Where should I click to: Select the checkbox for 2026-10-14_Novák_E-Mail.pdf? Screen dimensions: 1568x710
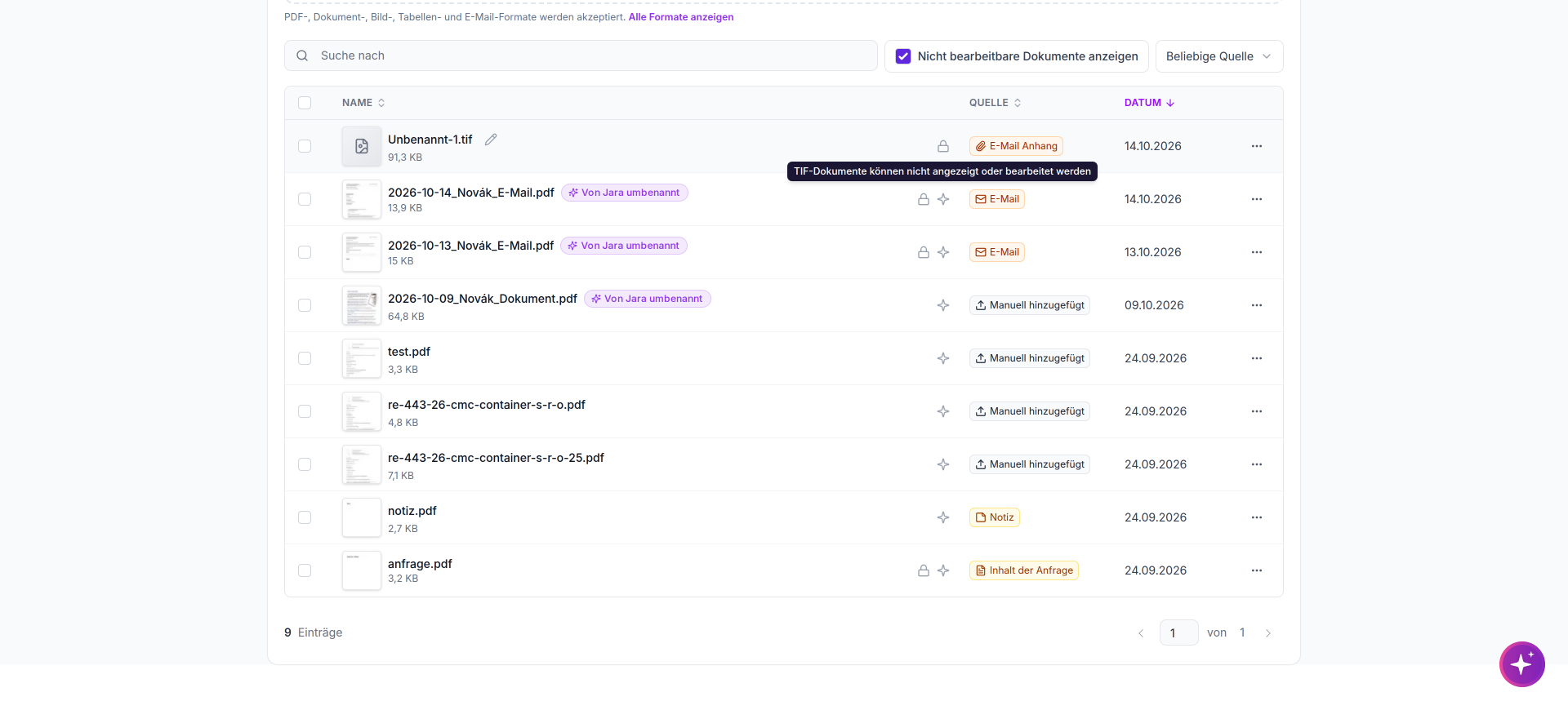(305, 199)
